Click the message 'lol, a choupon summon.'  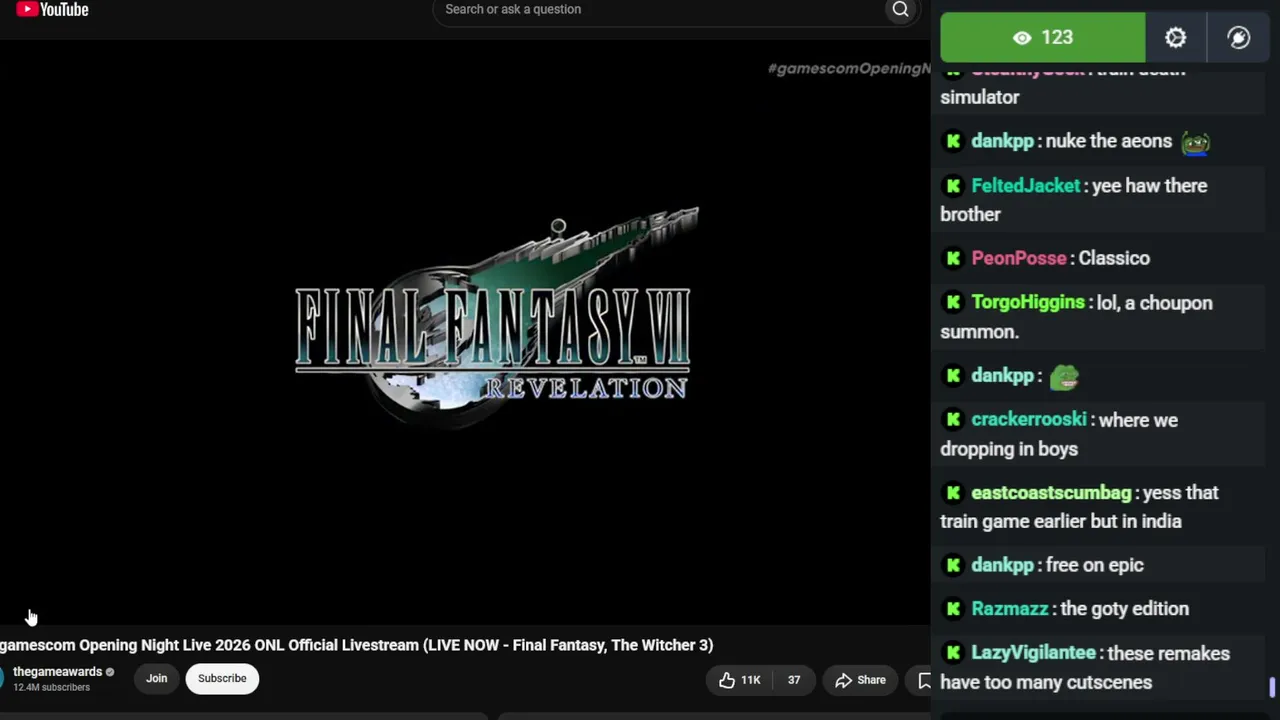pyautogui.click(x=1077, y=317)
